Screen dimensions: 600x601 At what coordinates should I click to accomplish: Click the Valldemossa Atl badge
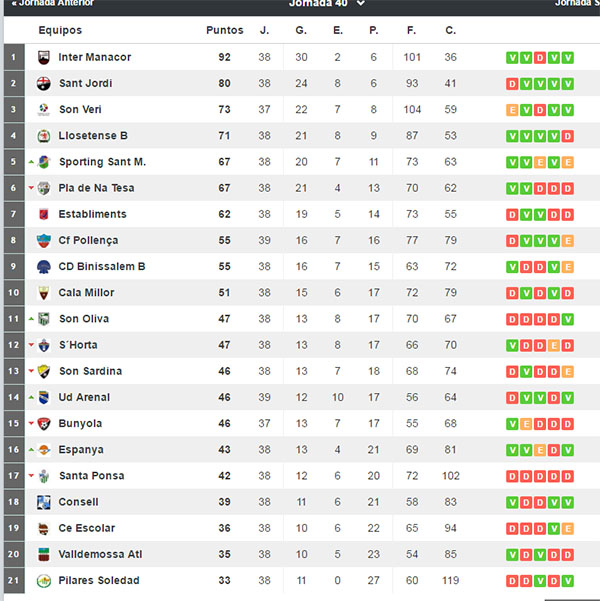pyautogui.click(x=44, y=555)
